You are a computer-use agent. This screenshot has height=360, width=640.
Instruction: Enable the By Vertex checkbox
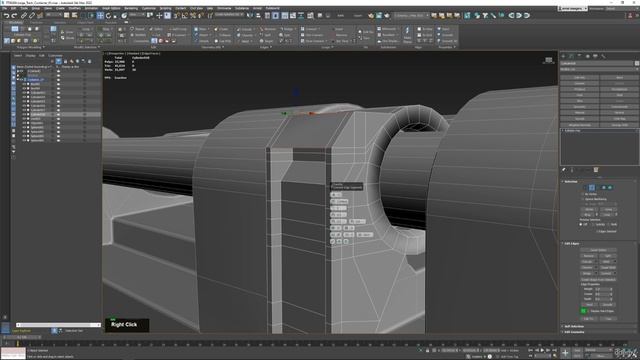point(582,194)
